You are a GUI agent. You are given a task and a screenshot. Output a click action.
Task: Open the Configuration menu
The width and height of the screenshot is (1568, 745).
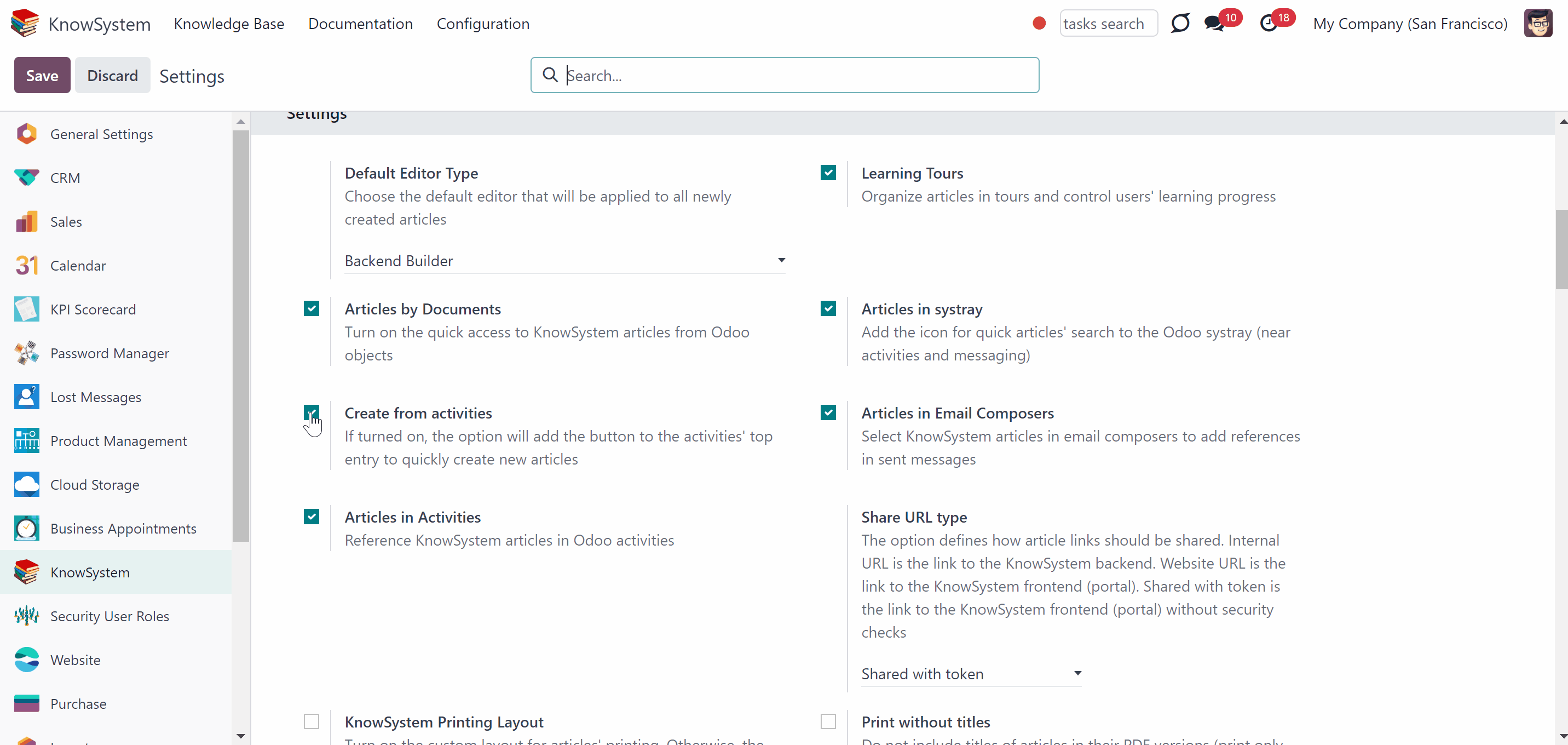coord(483,24)
